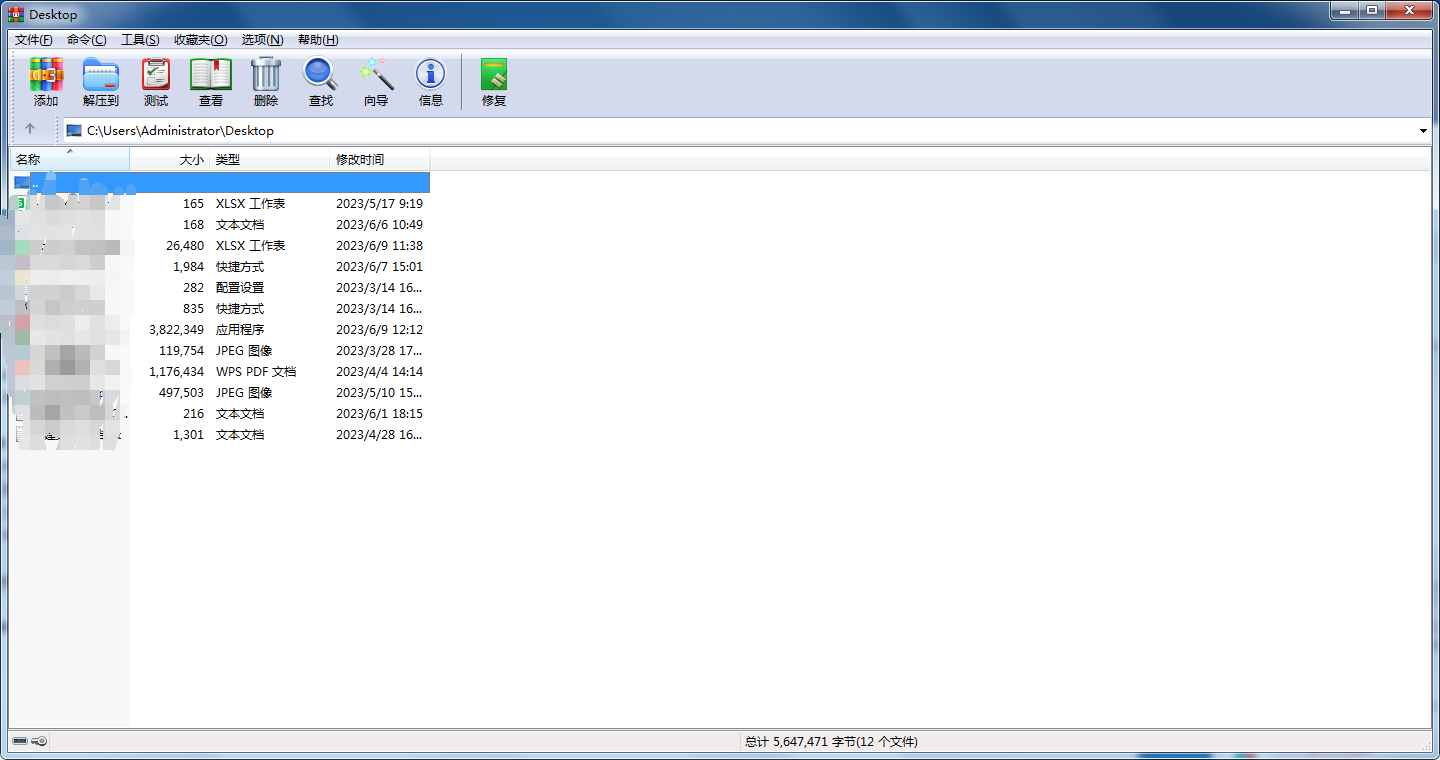
Task: Show archive 信息 (Info) via its icon
Action: 430,81
